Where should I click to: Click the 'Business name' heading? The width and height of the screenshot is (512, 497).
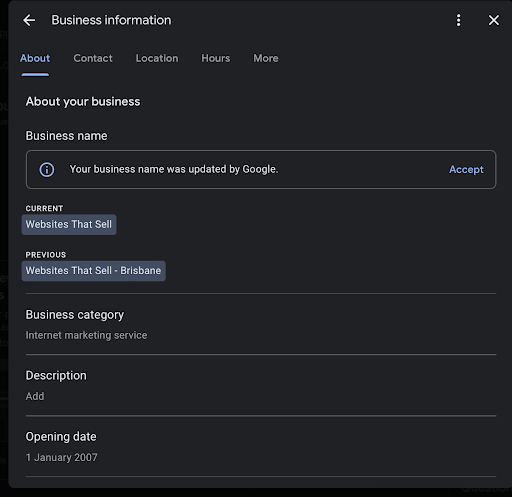pos(67,136)
